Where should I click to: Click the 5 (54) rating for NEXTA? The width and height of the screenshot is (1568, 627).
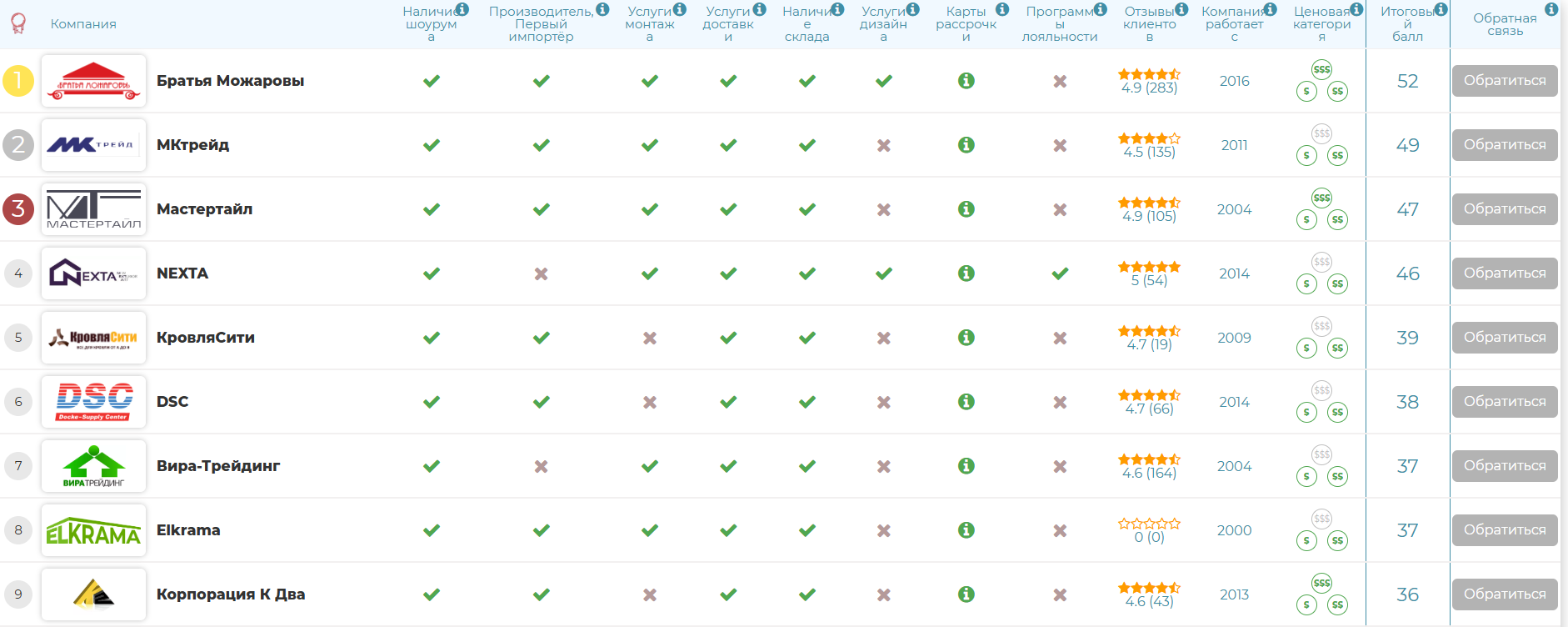coord(1149,273)
